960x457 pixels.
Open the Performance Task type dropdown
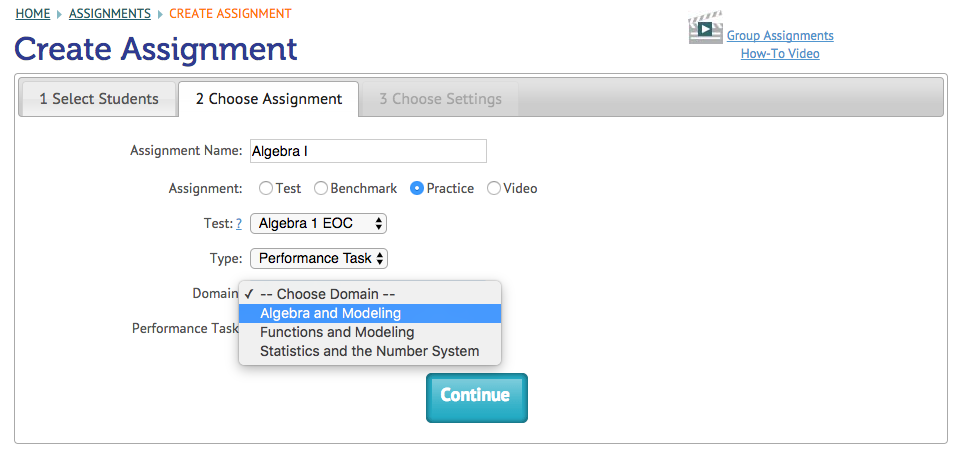click(318, 258)
